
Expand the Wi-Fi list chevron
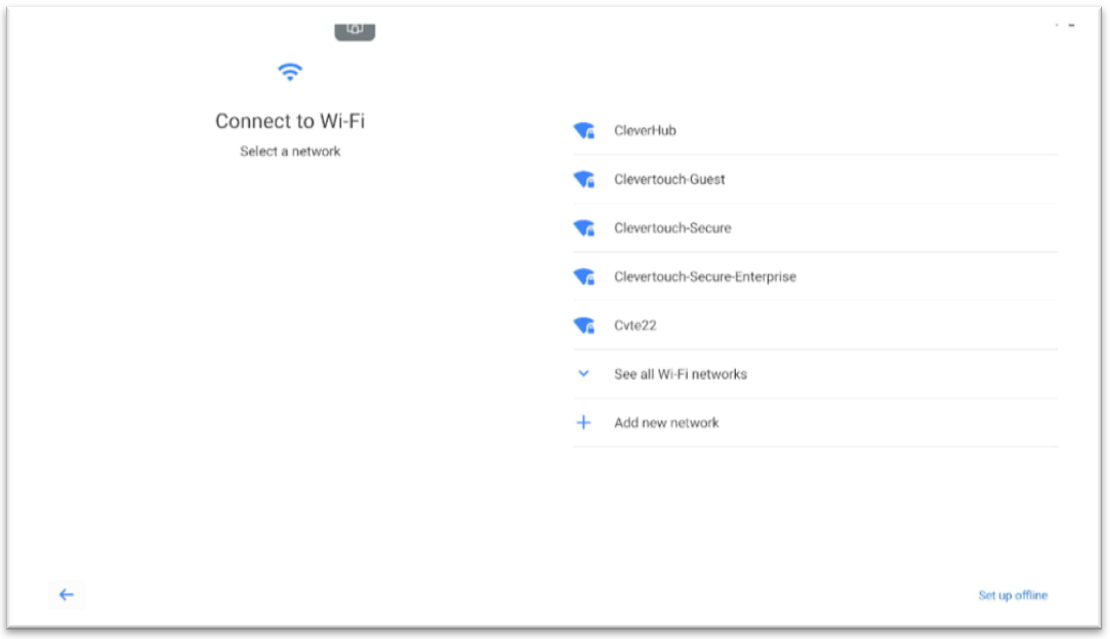(584, 374)
